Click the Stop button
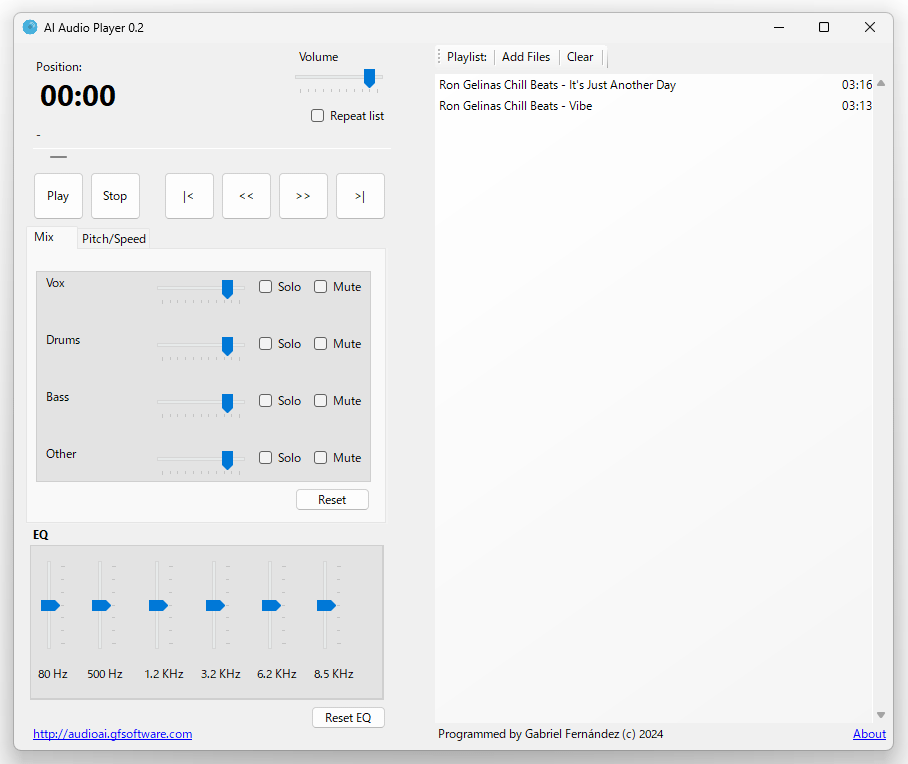The image size is (908, 764). (x=115, y=196)
